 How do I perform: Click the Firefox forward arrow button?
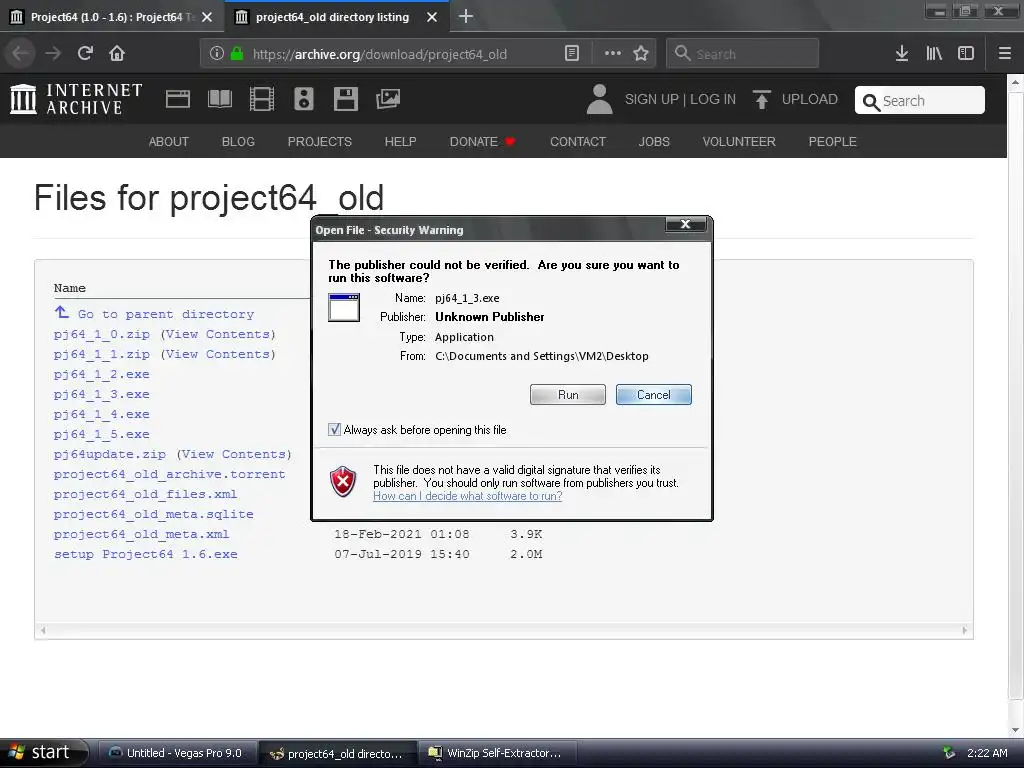(x=53, y=53)
